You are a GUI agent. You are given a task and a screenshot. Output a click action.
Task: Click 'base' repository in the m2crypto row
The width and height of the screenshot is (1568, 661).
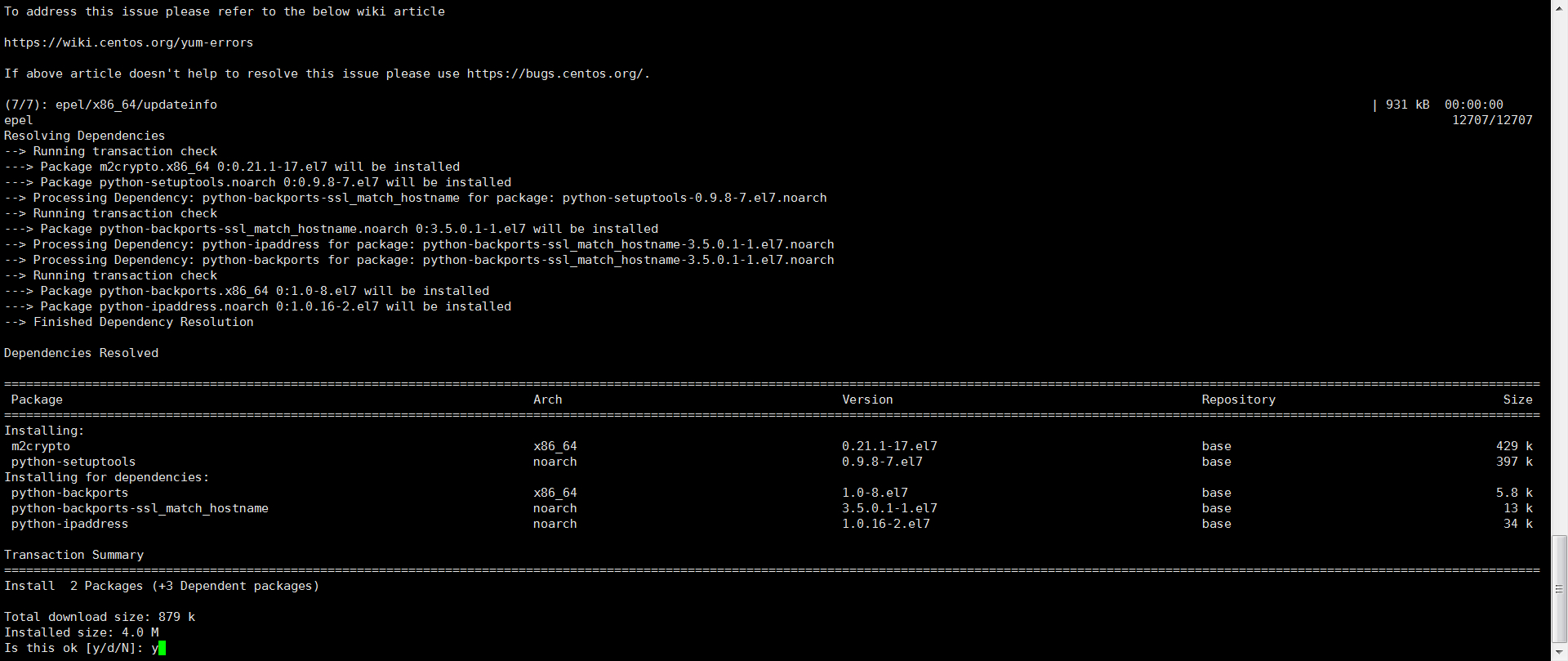[1216, 446]
